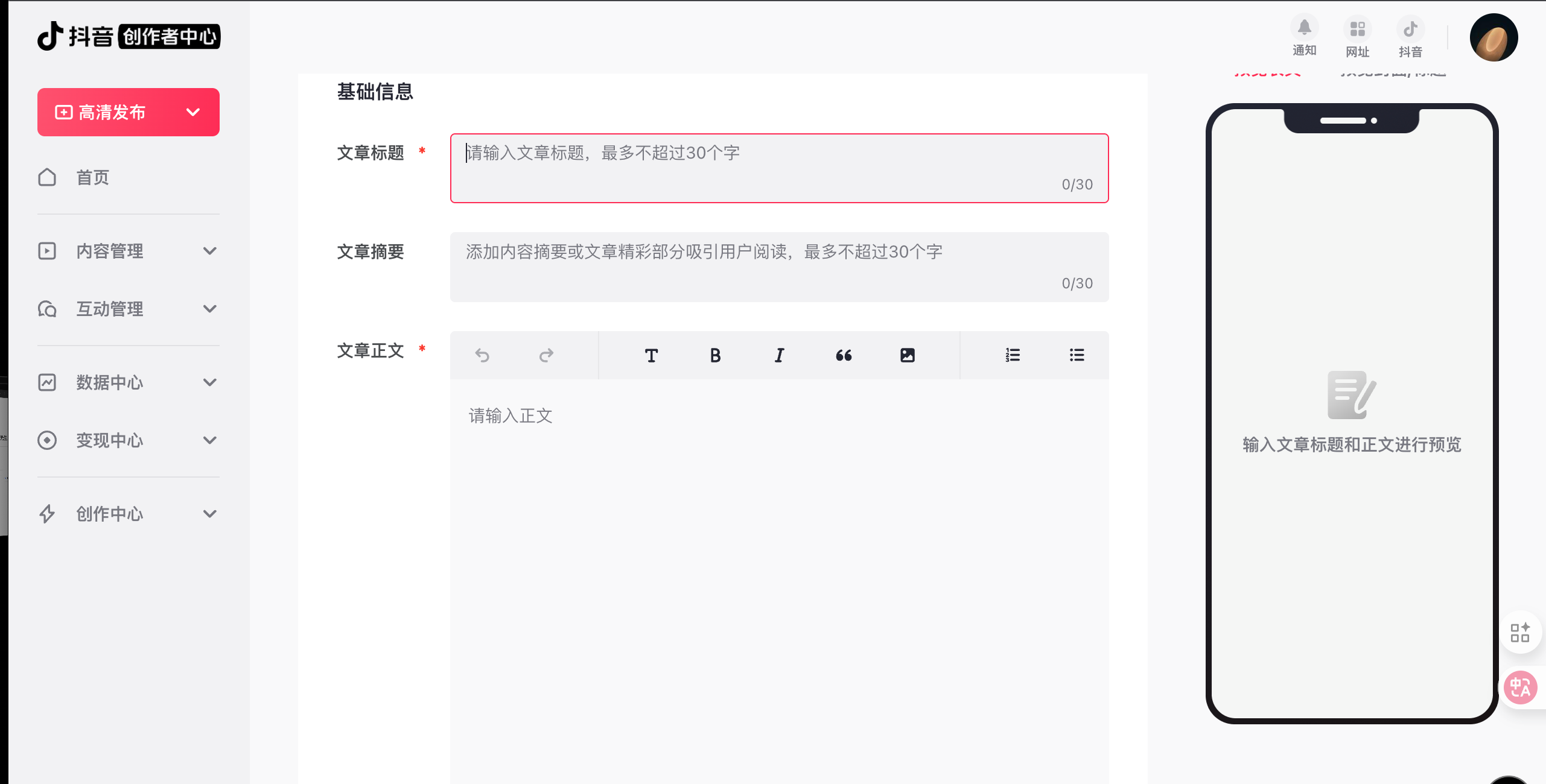The width and height of the screenshot is (1546, 784).
Task: Open the 高清发布 dropdown arrow
Action: [x=193, y=112]
